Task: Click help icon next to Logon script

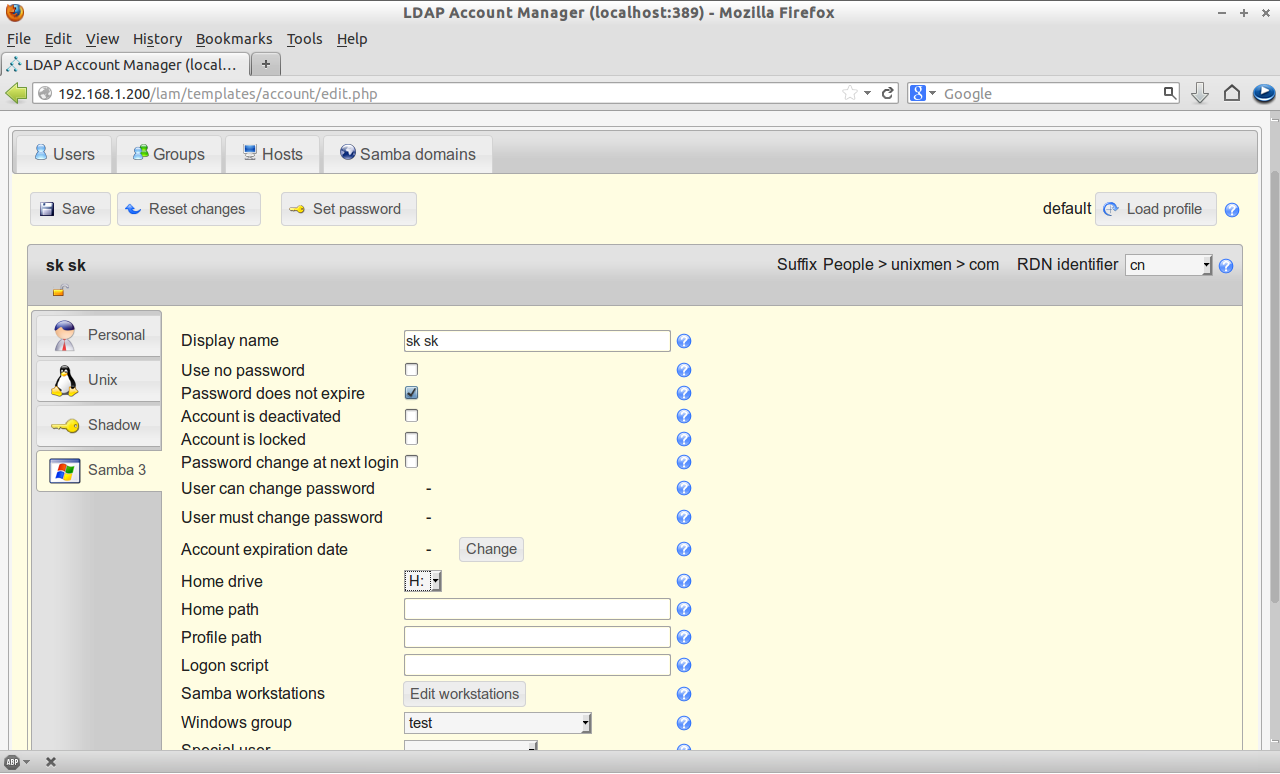Action: (684, 665)
